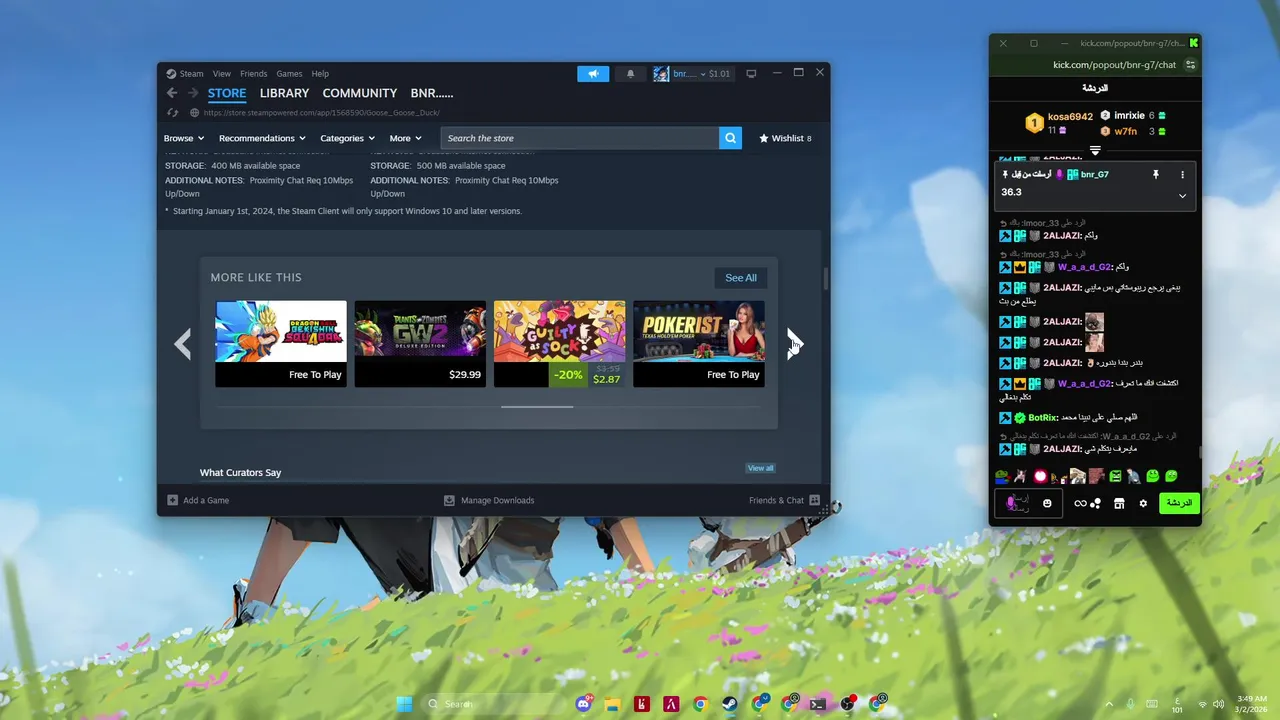Open the emoji picker in Kick chat input
This screenshot has width=1280, height=720.
point(1047,503)
